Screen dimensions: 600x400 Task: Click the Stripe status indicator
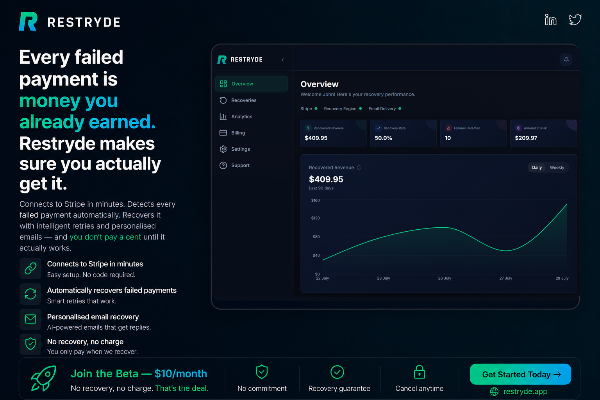[x=309, y=109]
